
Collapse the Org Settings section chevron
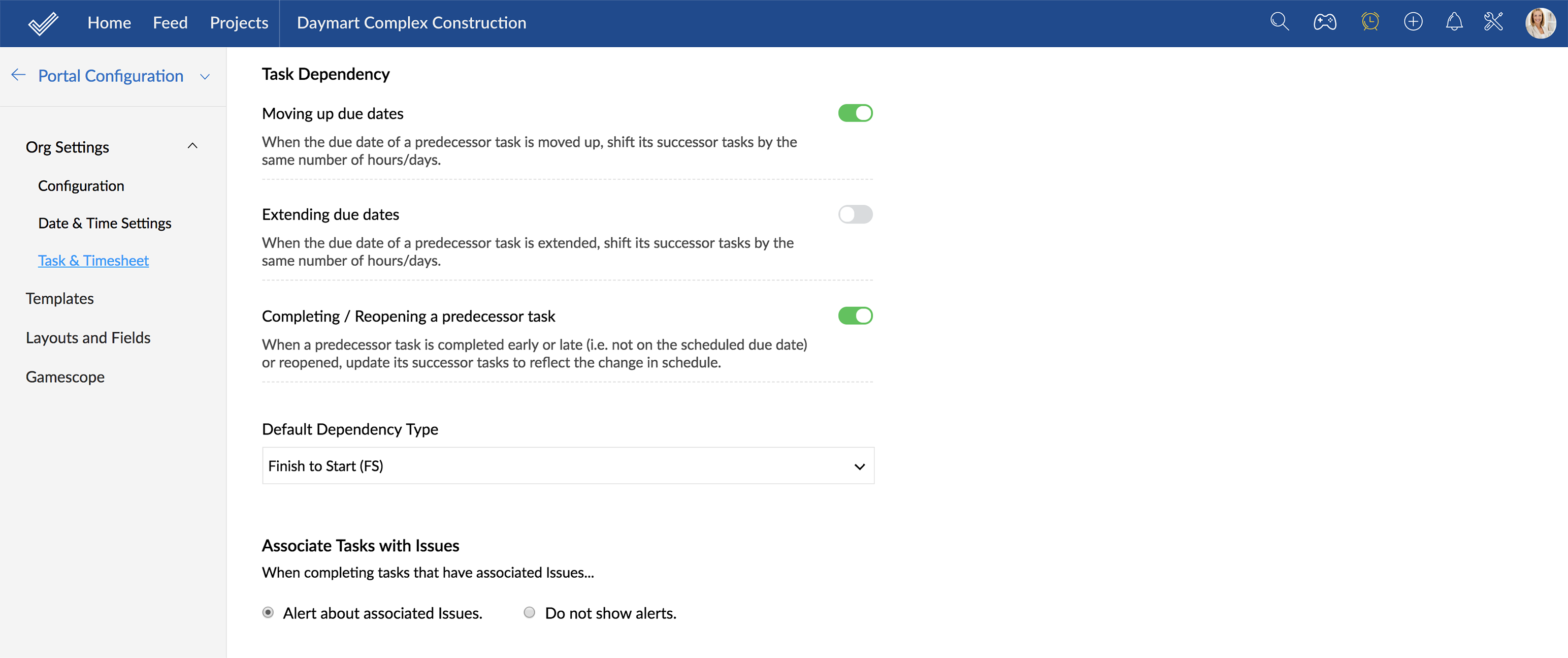(192, 146)
